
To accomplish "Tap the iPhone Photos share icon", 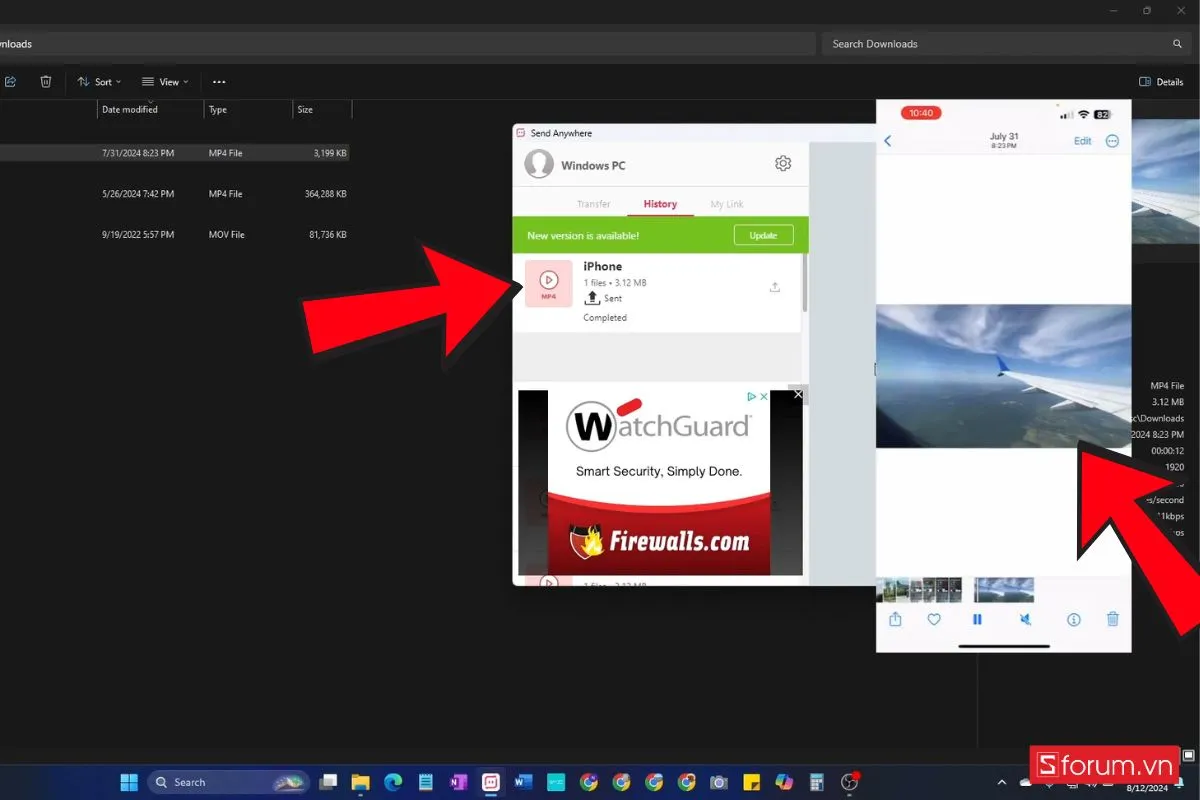I will click(895, 620).
